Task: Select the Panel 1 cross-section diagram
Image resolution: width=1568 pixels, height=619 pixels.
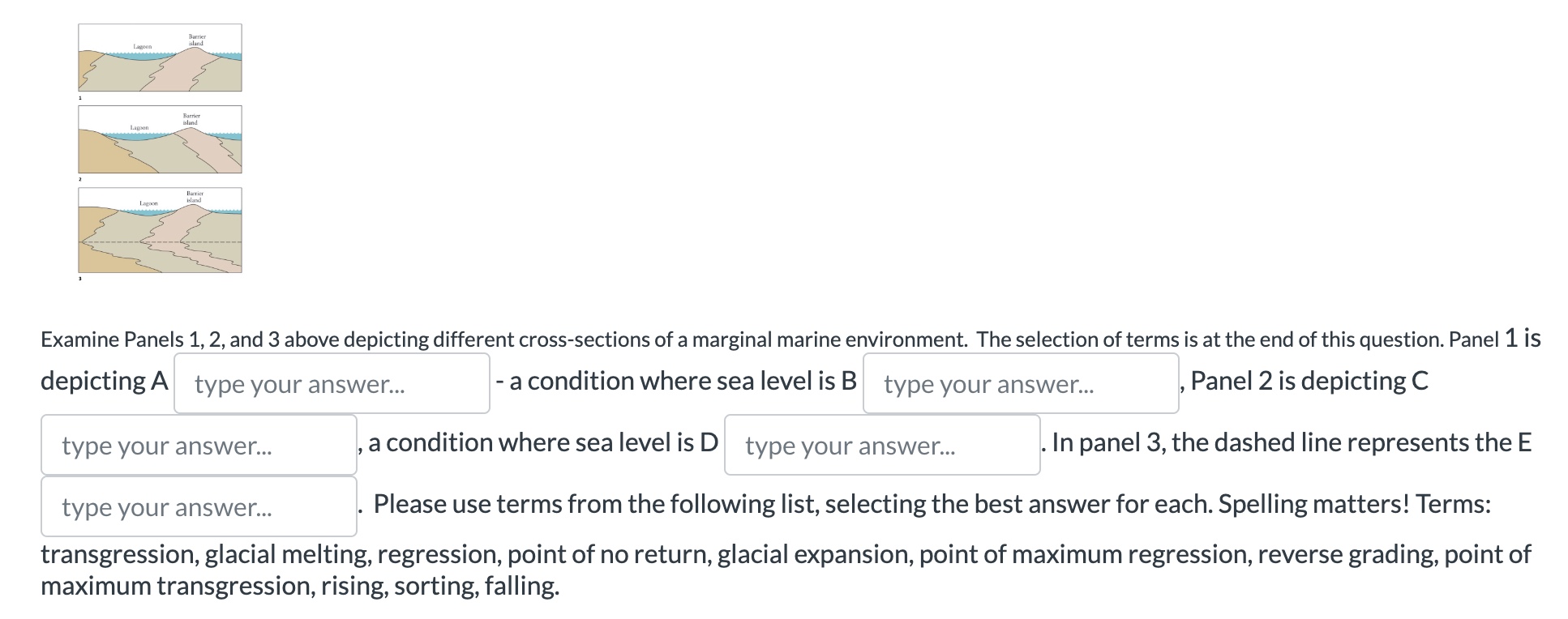Action: pyautogui.click(x=160, y=57)
